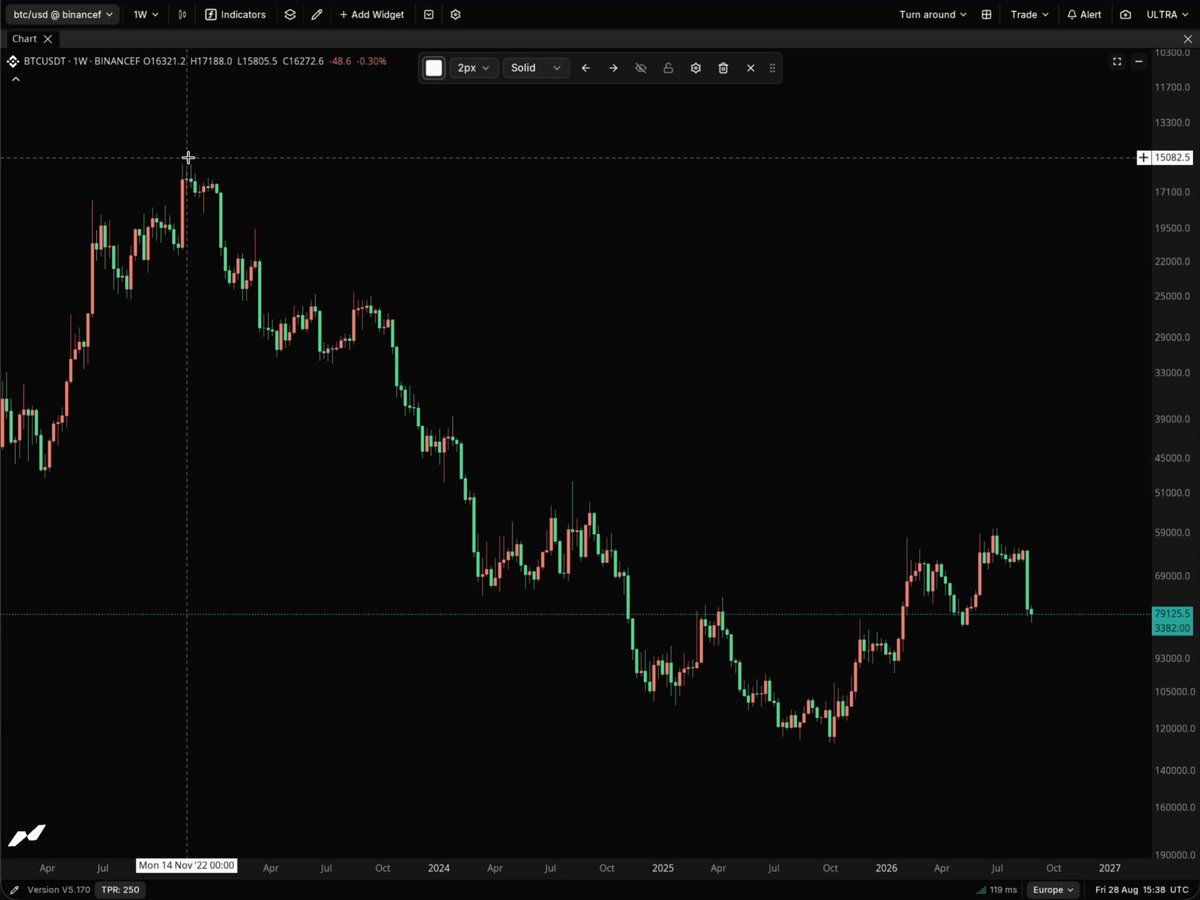Click the right arrow in drawing toolbar
The width and height of the screenshot is (1200, 900).
coord(613,68)
